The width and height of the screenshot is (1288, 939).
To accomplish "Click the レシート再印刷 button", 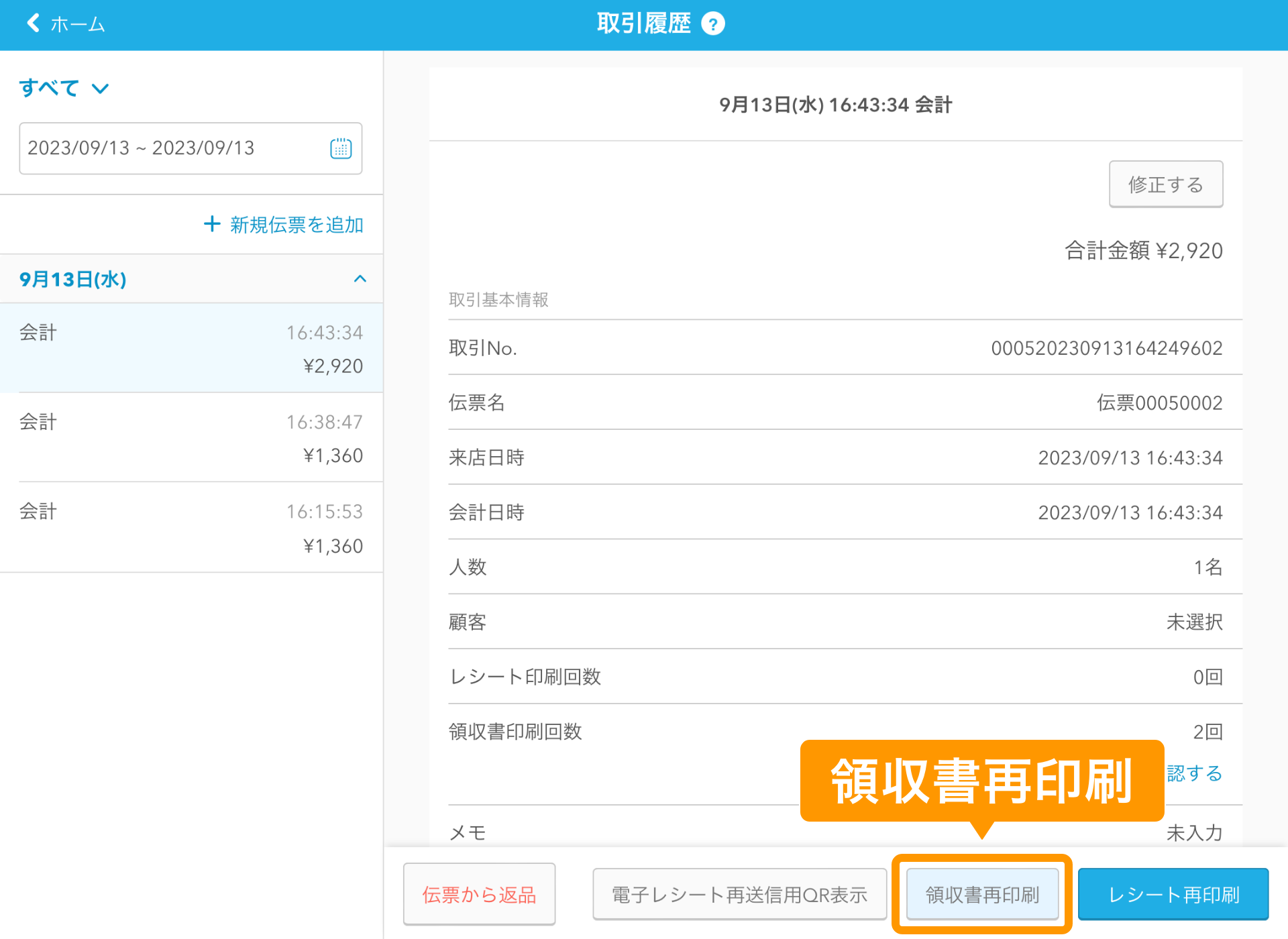I will click(x=1173, y=894).
